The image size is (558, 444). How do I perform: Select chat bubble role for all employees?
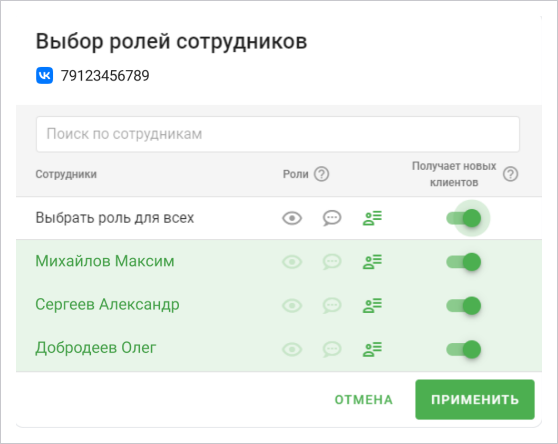332,218
